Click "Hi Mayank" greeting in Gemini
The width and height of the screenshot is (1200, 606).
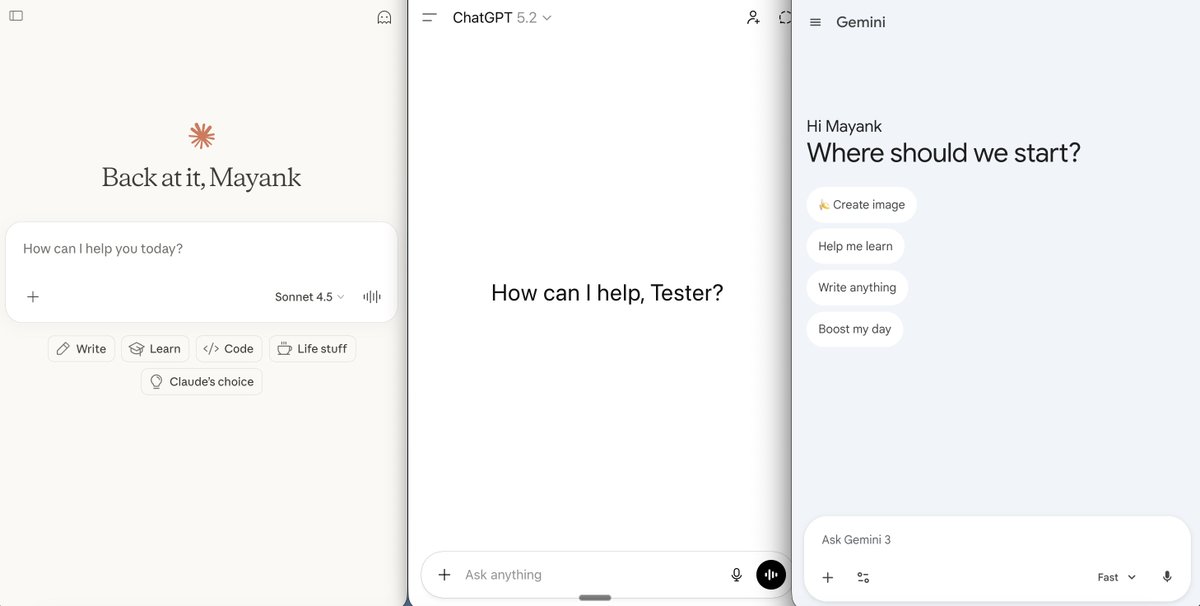pyautogui.click(x=844, y=126)
